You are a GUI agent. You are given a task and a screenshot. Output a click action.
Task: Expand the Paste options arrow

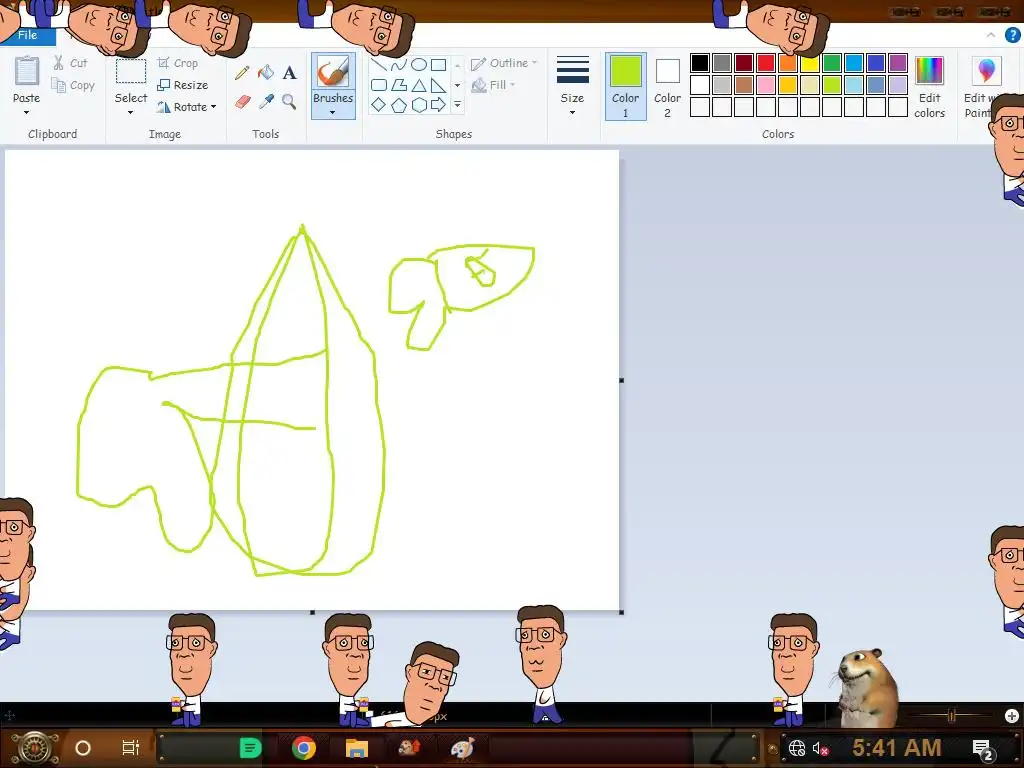tap(27, 112)
